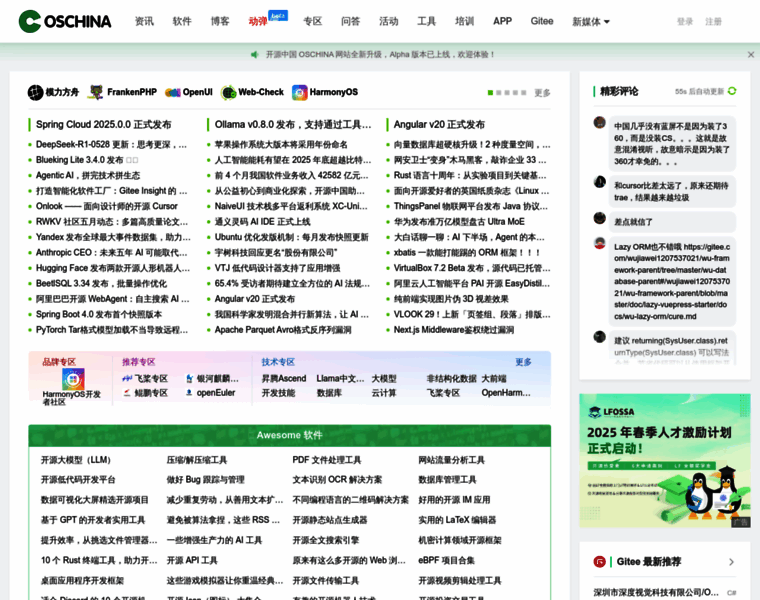This screenshot has height=600, width=760.
Task: Open '实用的 LaTeX 编辑器' list
Action: (457, 521)
